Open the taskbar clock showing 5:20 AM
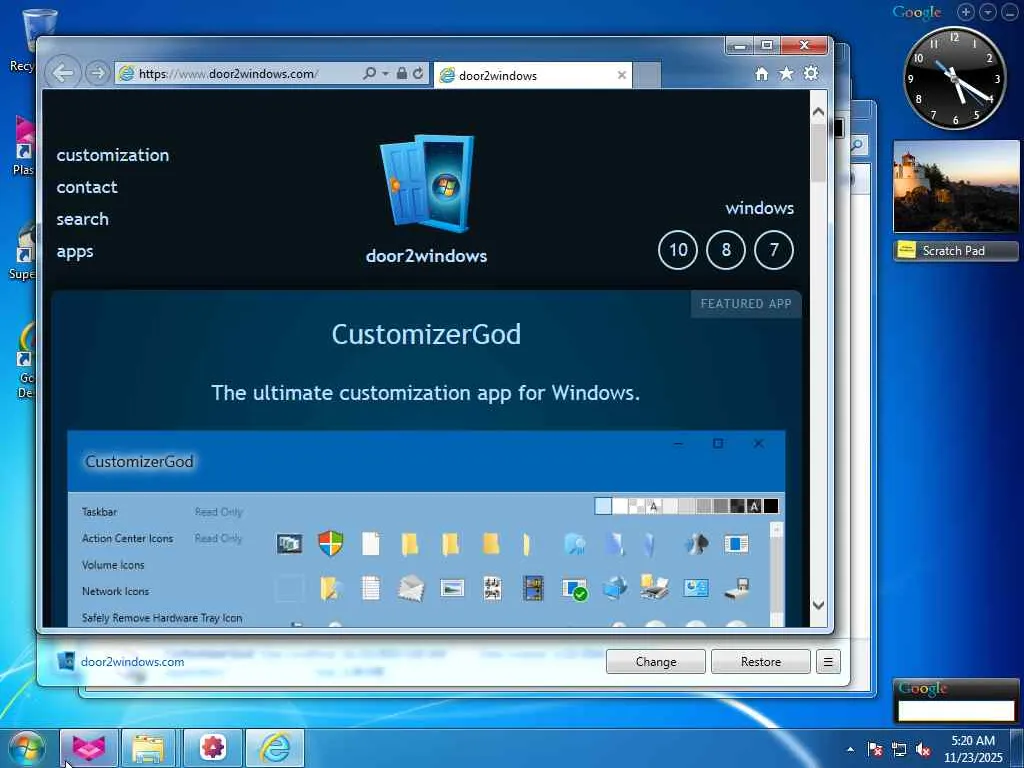The image size is (1024, 768). coord(972,749)
